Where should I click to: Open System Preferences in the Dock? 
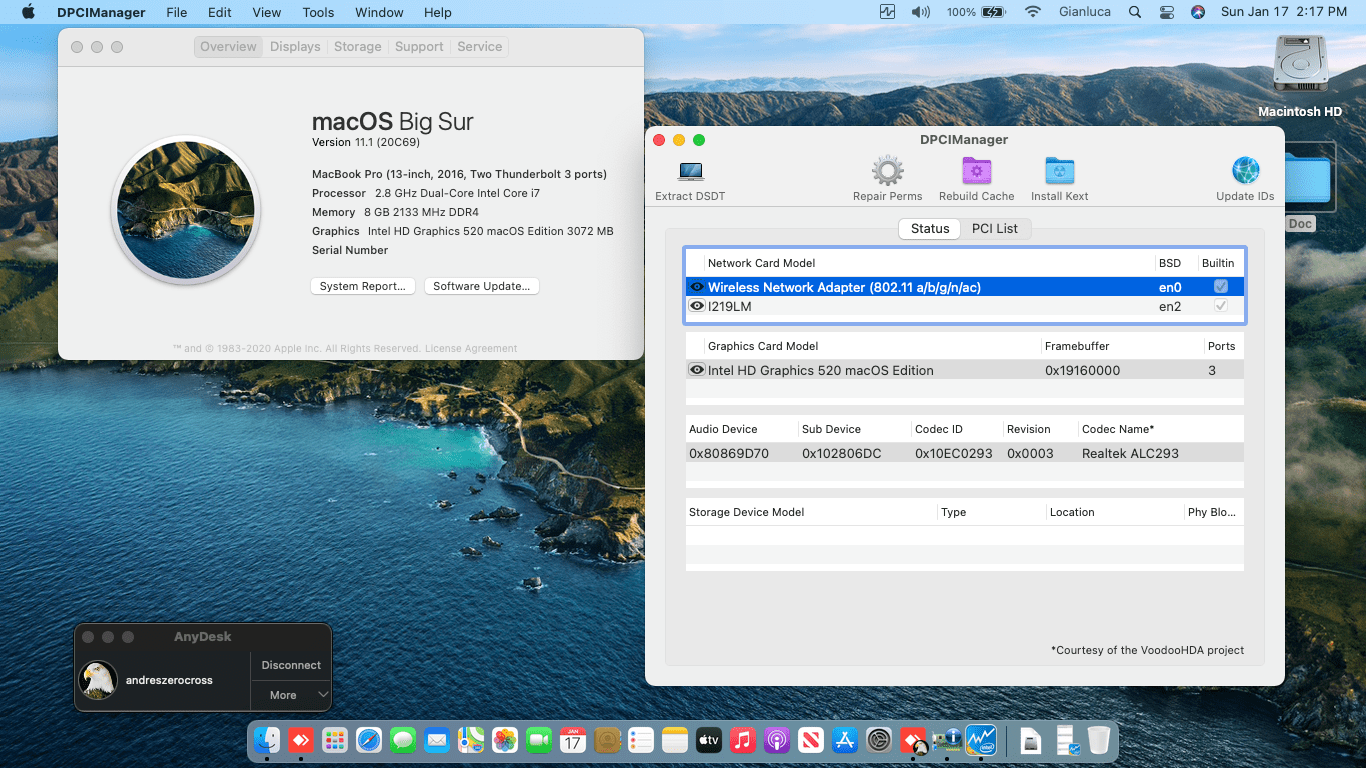879,740
